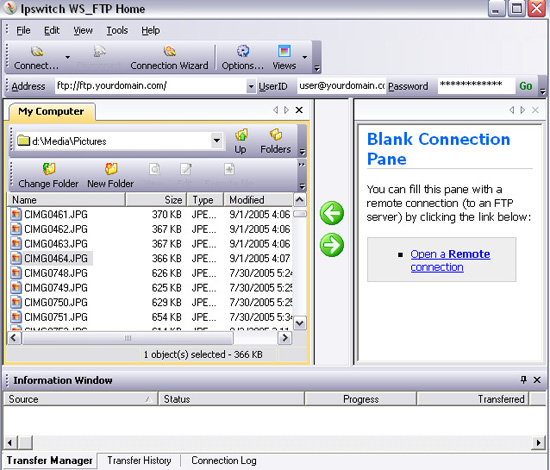Select file CIMG0751.JPG
550x470 pixels.
point(56,317)
